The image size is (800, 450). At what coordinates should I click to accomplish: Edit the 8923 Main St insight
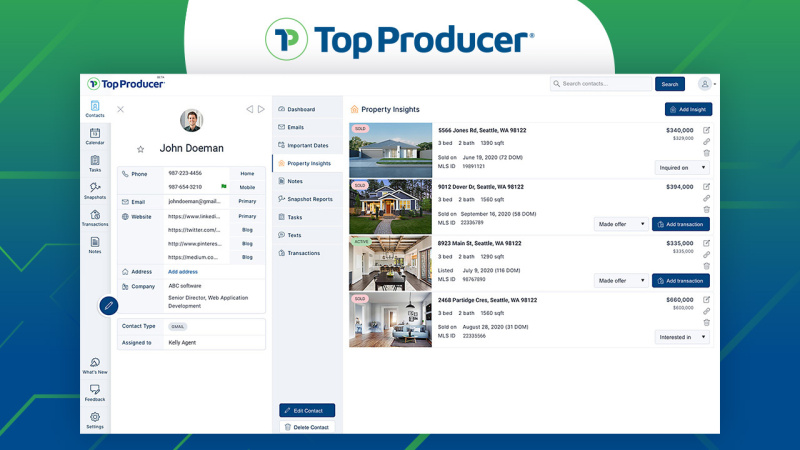[x=707, y=243]
